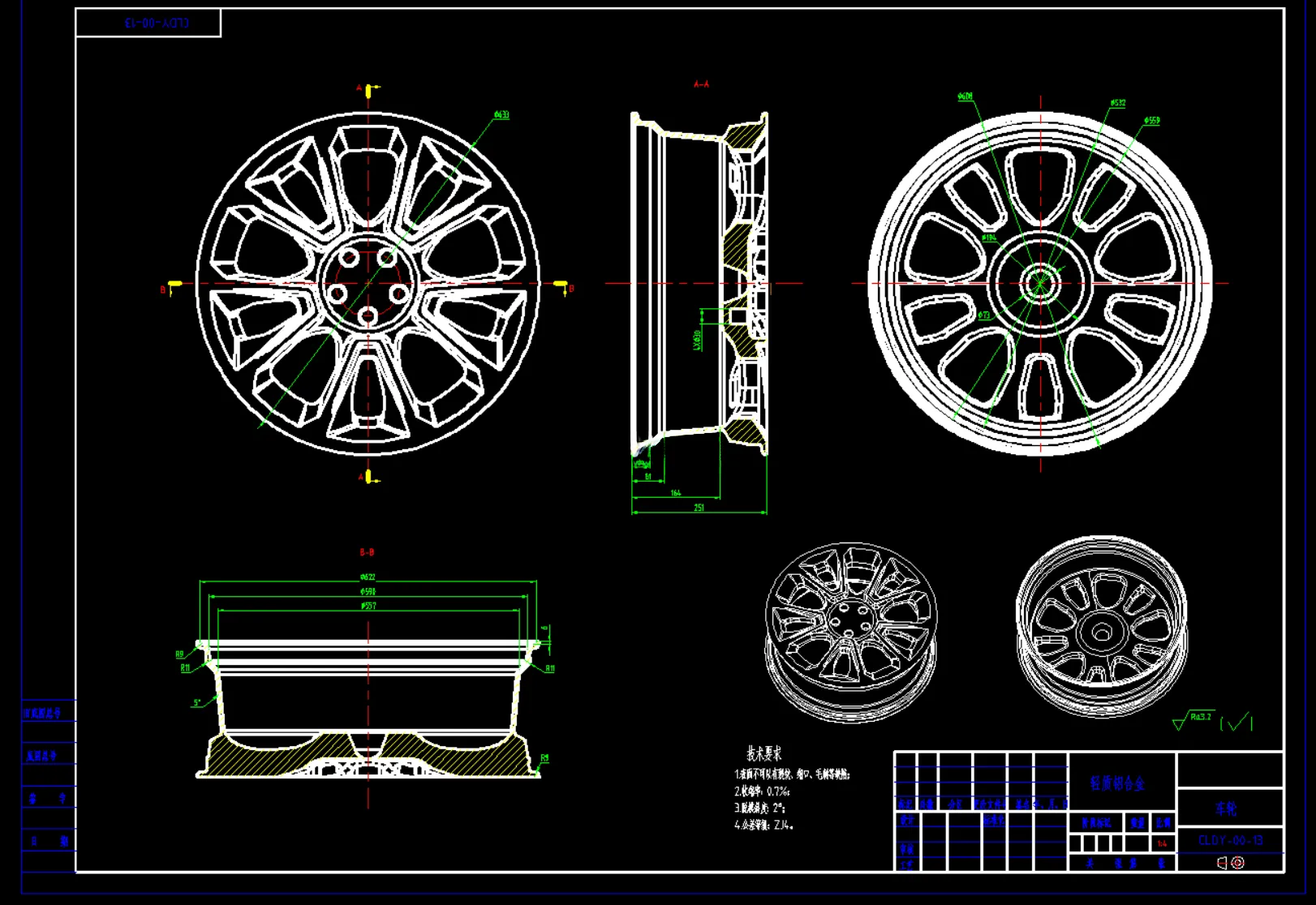
Task: Click the Φ559 diameter label on rear view
Action: 1152,121
